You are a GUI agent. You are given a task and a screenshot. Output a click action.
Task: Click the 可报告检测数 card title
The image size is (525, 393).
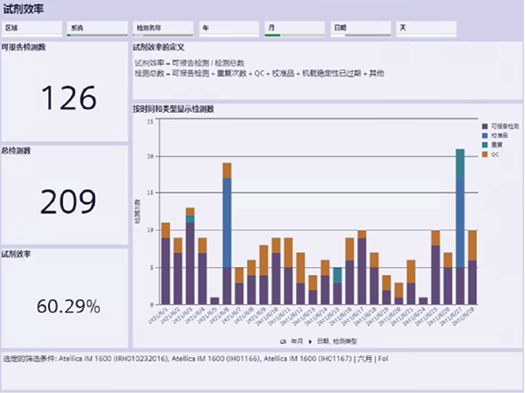[24, 47]
